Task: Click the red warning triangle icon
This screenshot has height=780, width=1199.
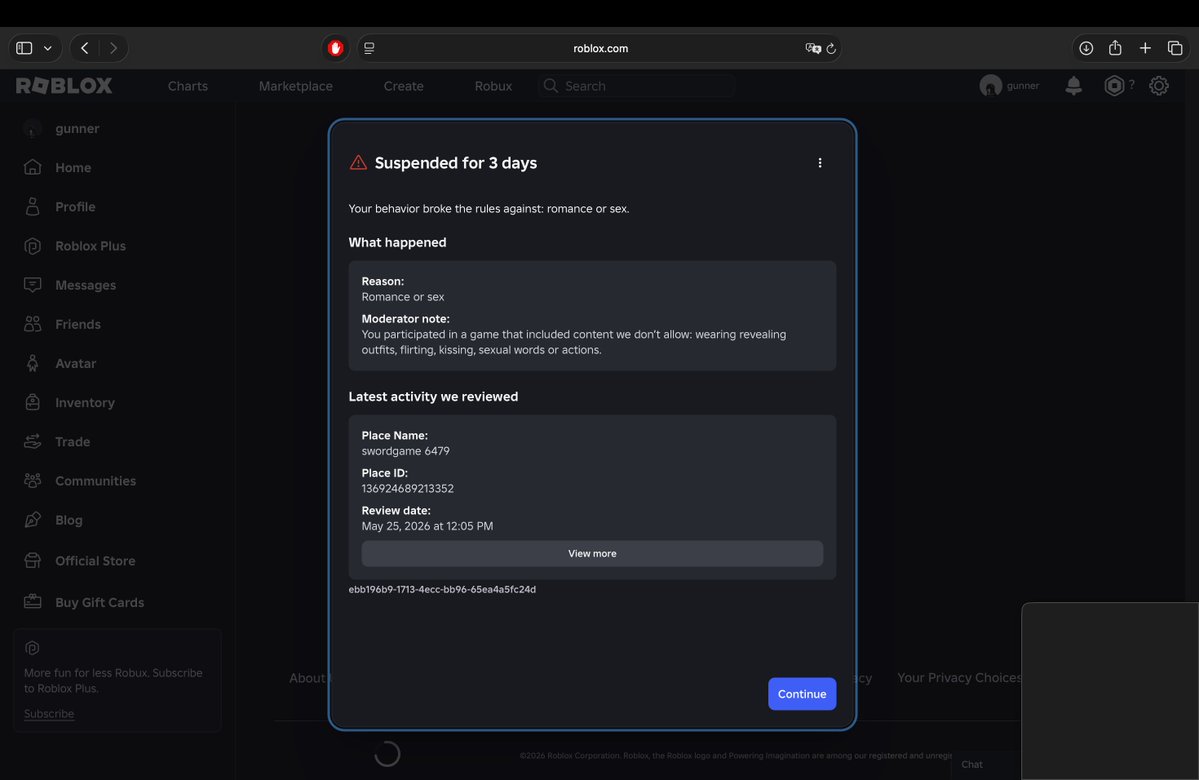Action: pos(358,162)
